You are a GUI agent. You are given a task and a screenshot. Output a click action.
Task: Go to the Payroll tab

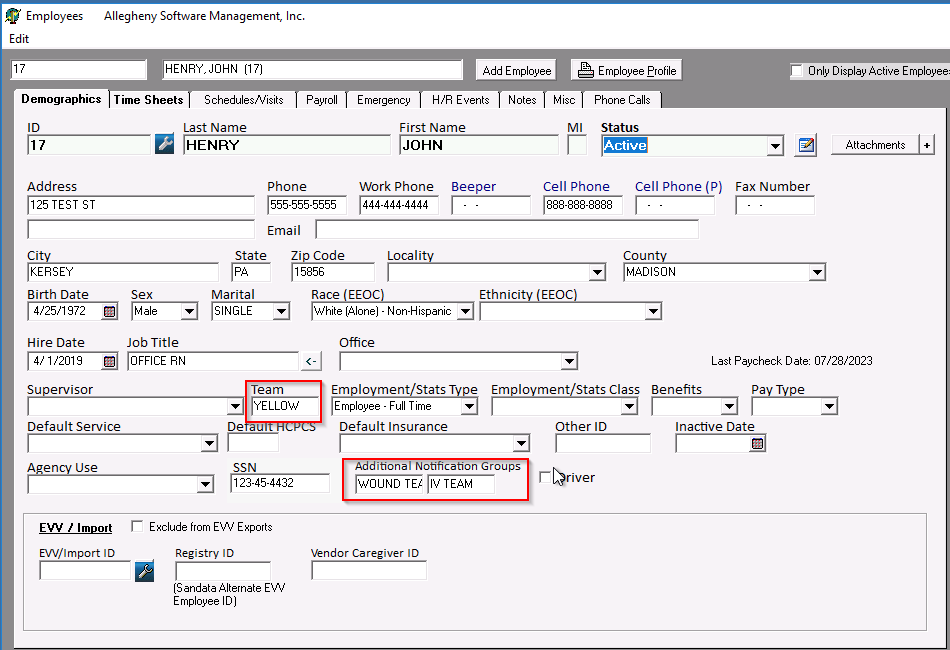coord(322,100)
